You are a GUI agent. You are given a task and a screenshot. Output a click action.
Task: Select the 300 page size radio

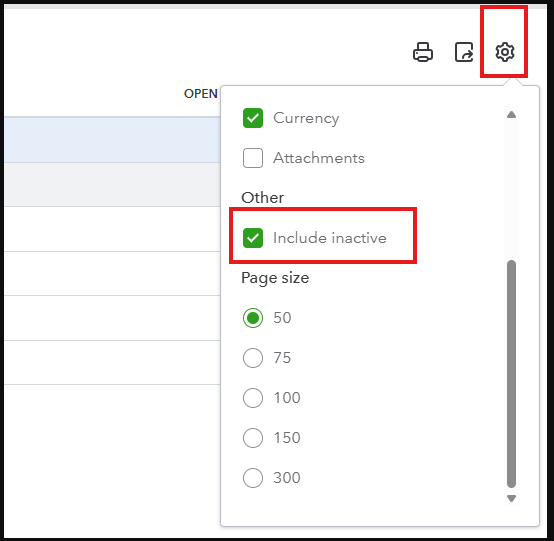click(x=253, y=478)
